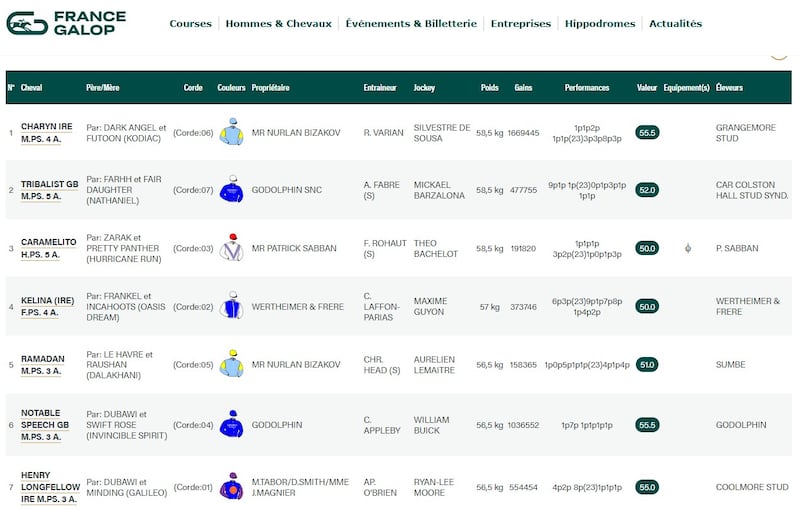Open Événements & Billetterie menu
Viewport: 800px width, 509px height.
(x=411, y=23)
